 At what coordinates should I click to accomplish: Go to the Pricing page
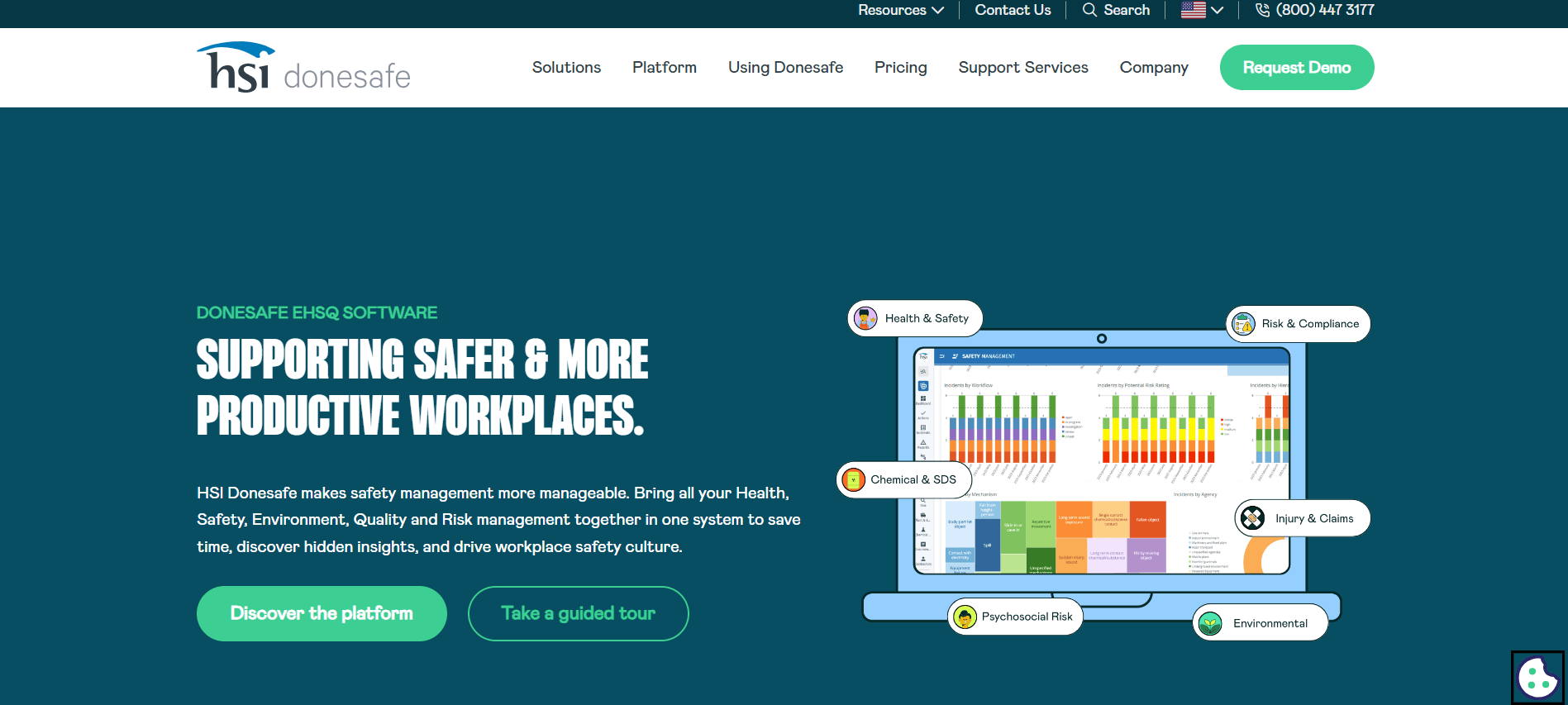click(x=901, y=67)
